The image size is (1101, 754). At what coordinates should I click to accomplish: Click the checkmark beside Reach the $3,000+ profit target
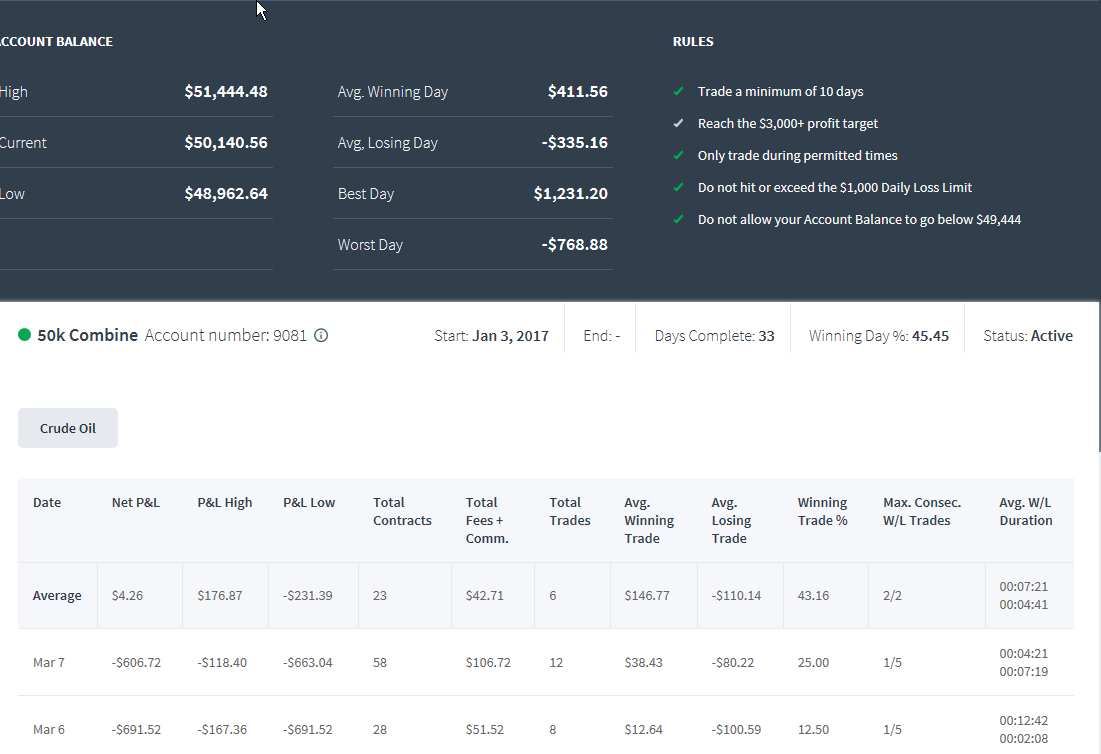pos(678,124)
